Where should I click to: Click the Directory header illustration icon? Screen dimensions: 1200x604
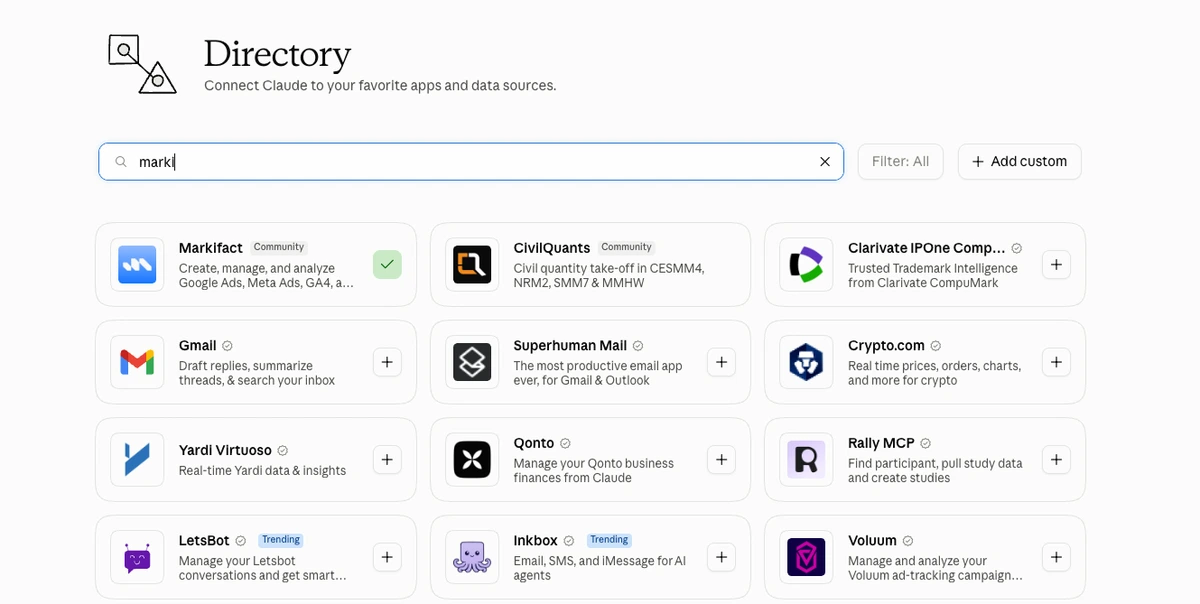(142, 64)
